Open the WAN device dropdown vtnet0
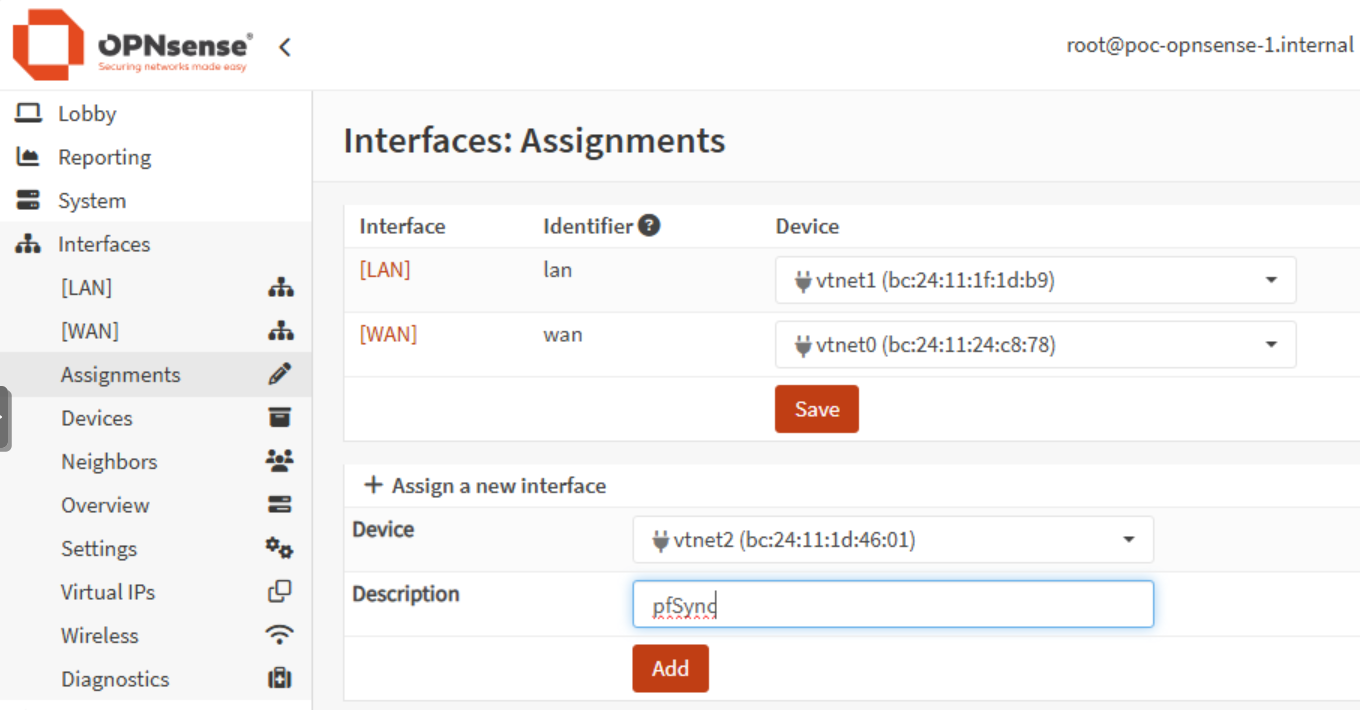The image size is (1360, 710). (x=1035, y=345)
